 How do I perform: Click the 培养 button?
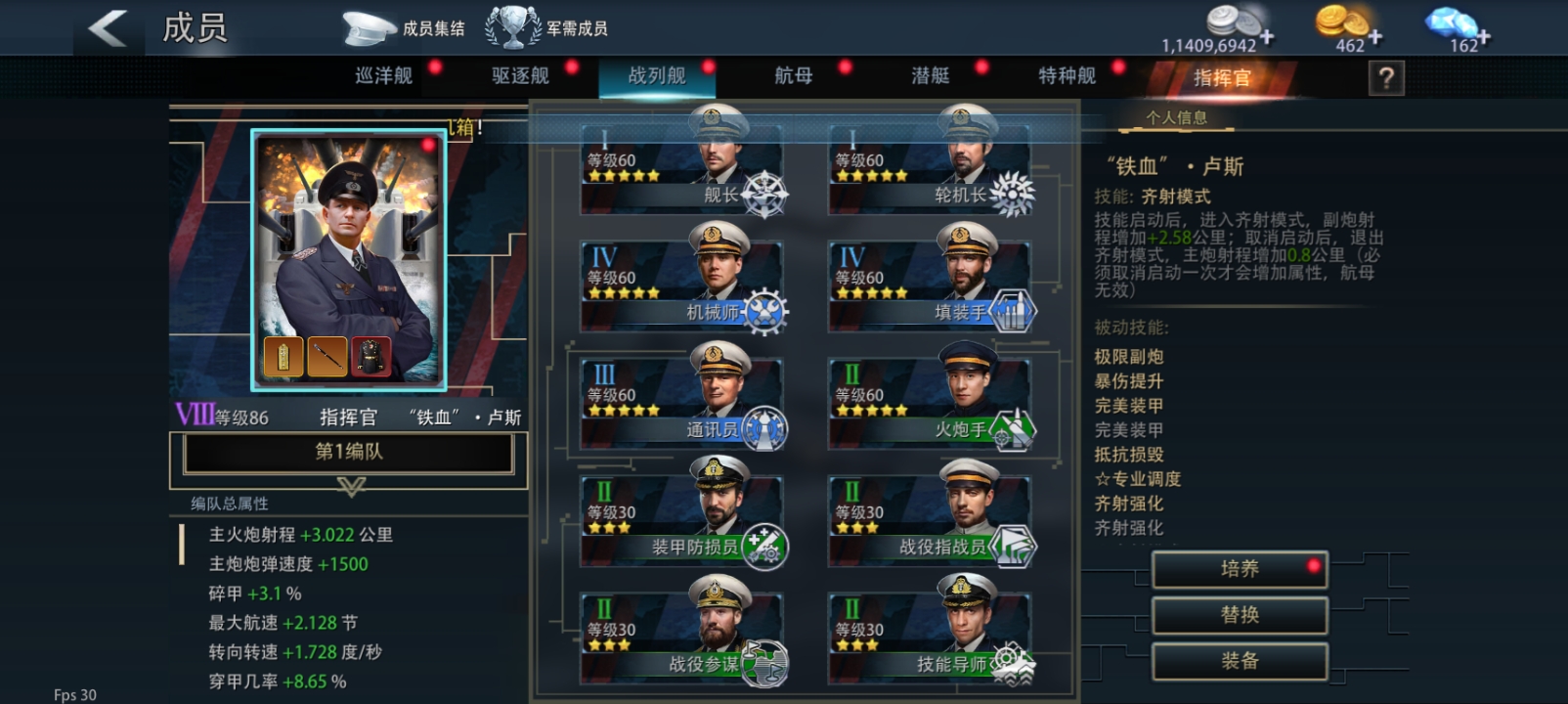[x=1240, y=569]
